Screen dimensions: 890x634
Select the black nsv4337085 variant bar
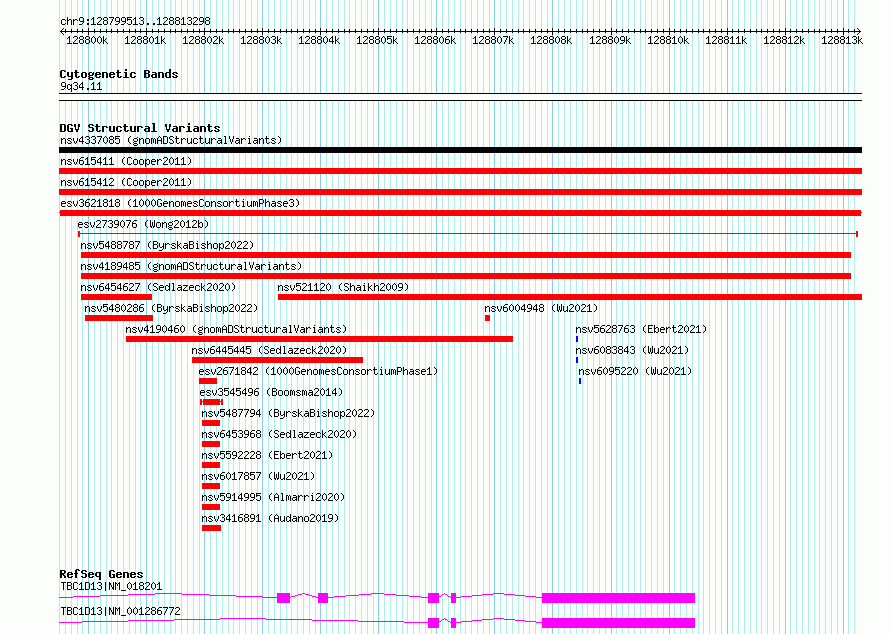(x=460, y=150)
